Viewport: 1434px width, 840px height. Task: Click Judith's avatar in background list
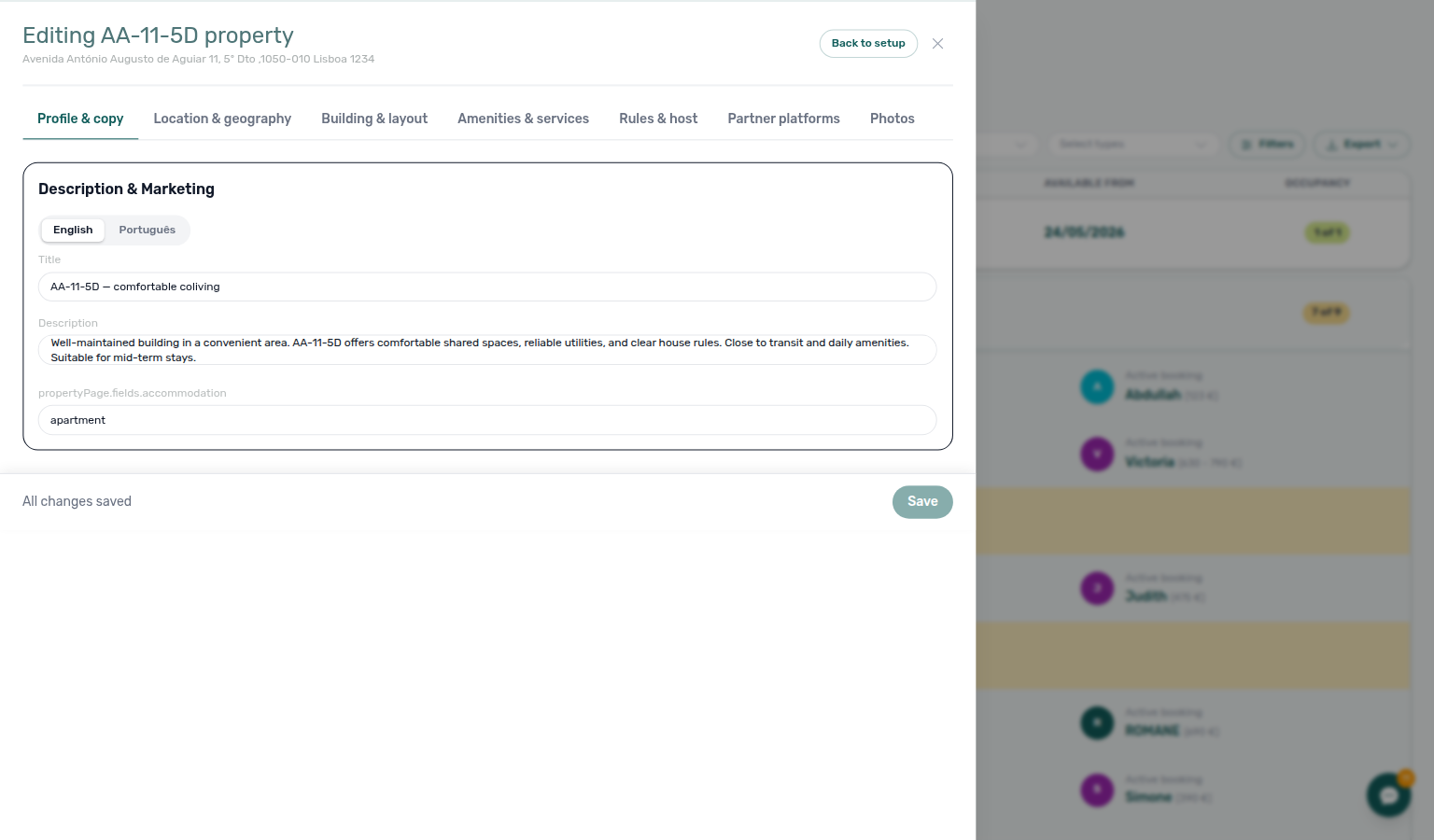click(x=1097, y=588)
